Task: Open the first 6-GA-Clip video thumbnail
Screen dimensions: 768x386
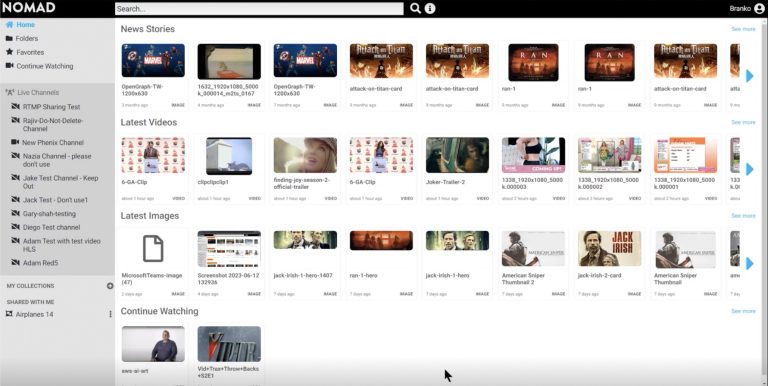Action: (153, 155)
